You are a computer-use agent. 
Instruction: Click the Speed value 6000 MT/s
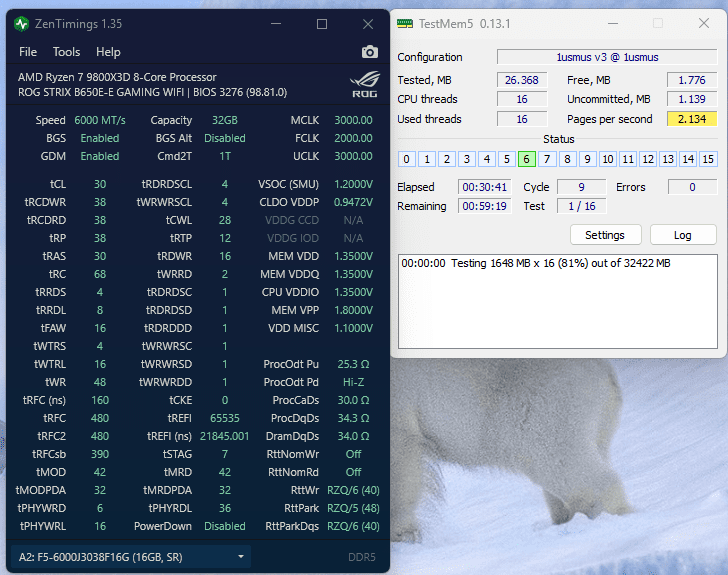point(100,120)
